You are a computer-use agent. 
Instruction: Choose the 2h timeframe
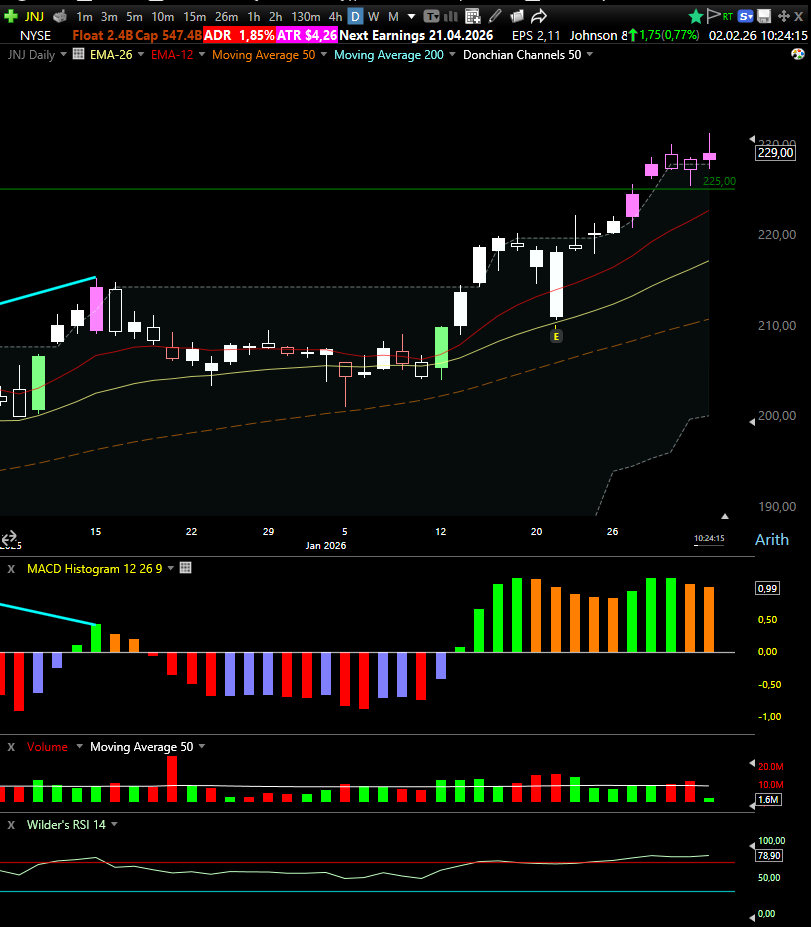click(x=275, y=17)
